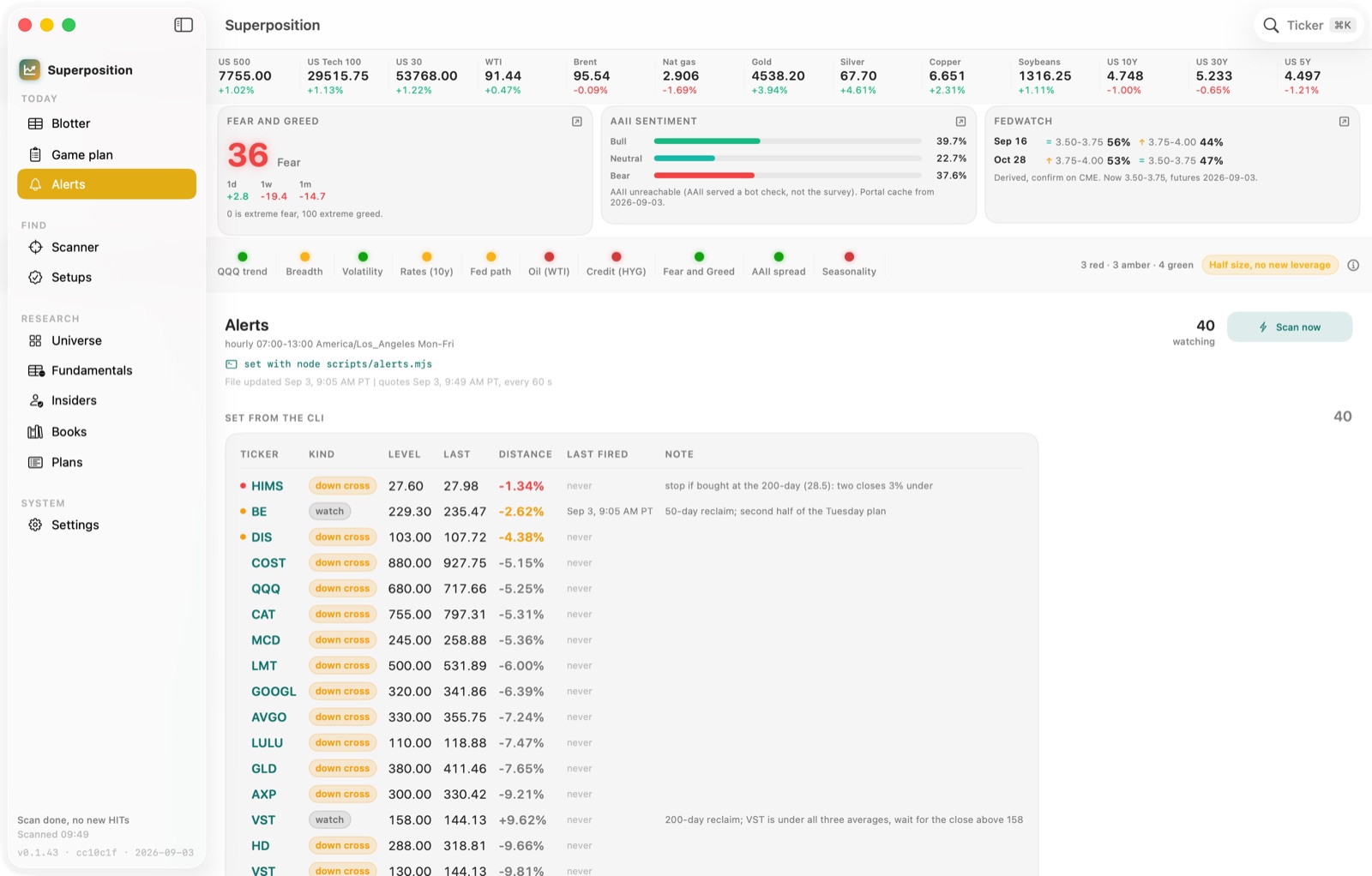Click the Seasonality red indicator
The height and width of the screenshot is (876, 1372).
pos(849,256)
